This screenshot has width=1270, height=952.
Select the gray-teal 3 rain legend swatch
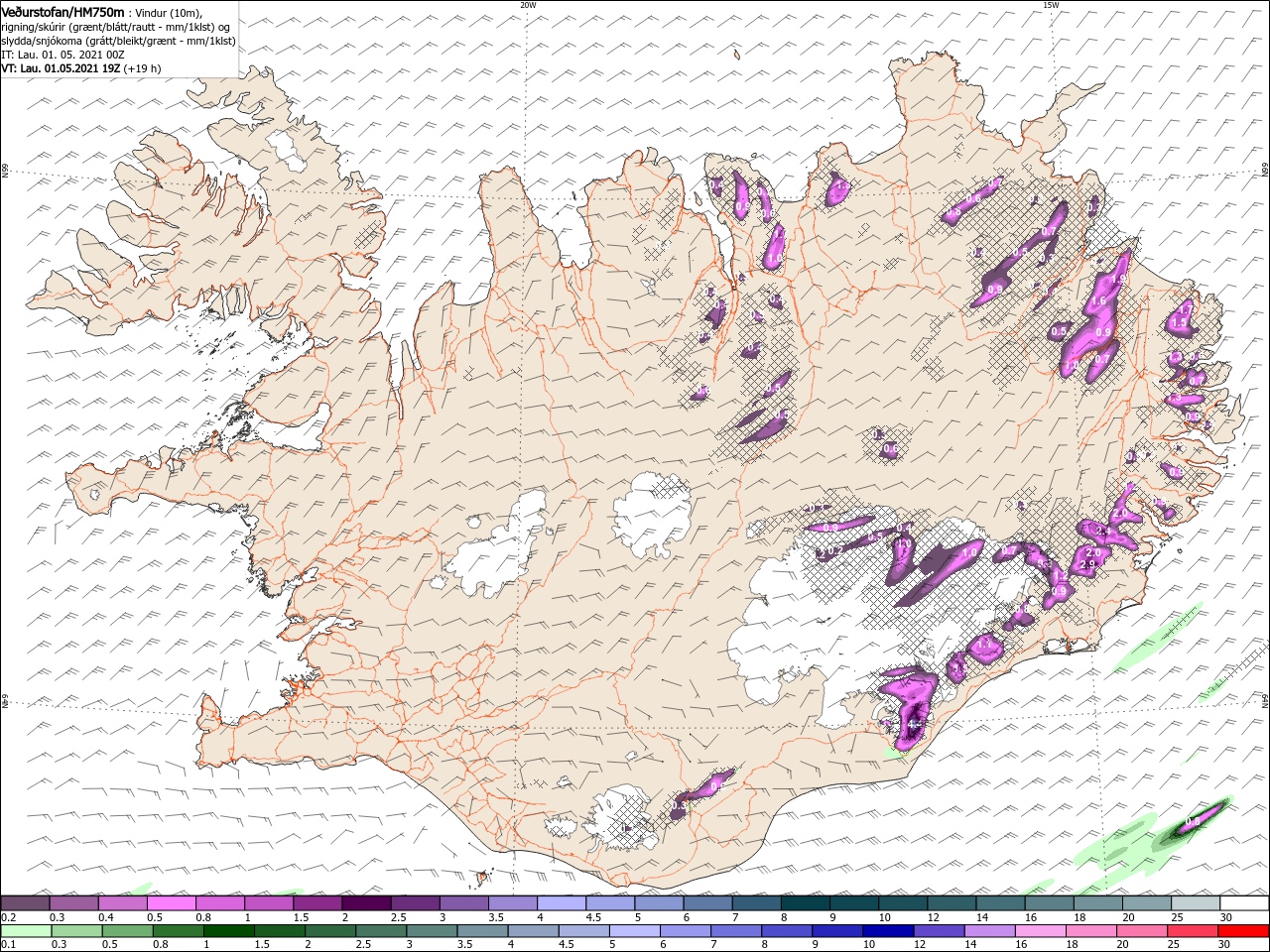(432, 931)
